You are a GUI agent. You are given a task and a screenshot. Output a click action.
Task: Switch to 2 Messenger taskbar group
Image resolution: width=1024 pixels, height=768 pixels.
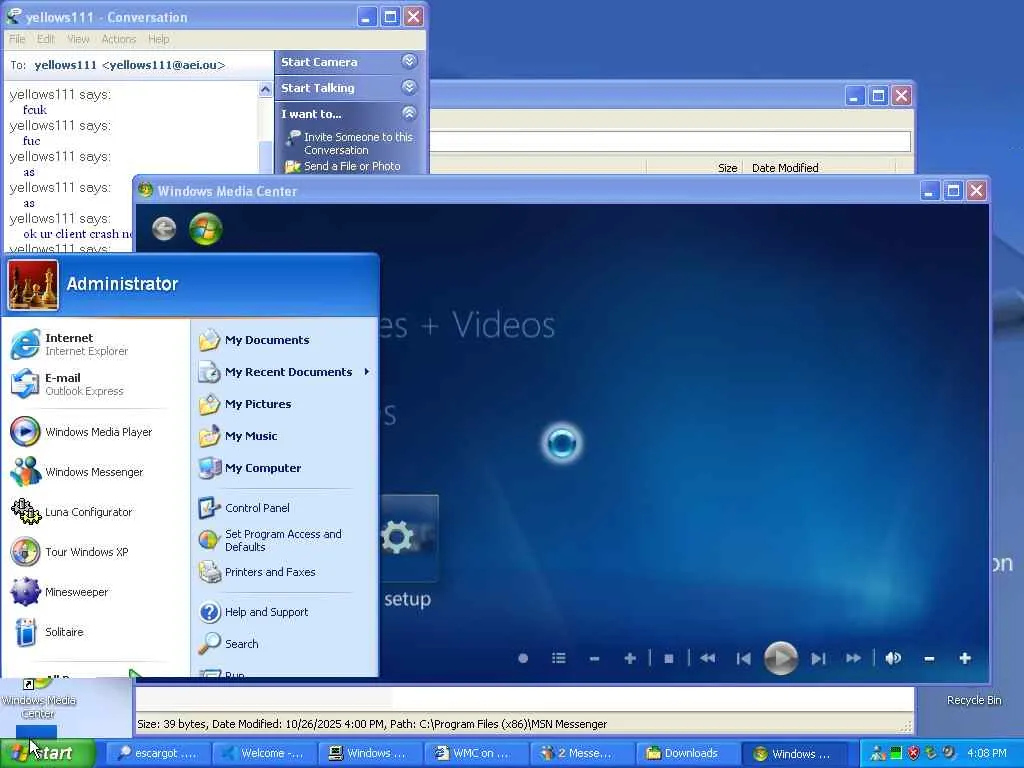coord(581,753)
